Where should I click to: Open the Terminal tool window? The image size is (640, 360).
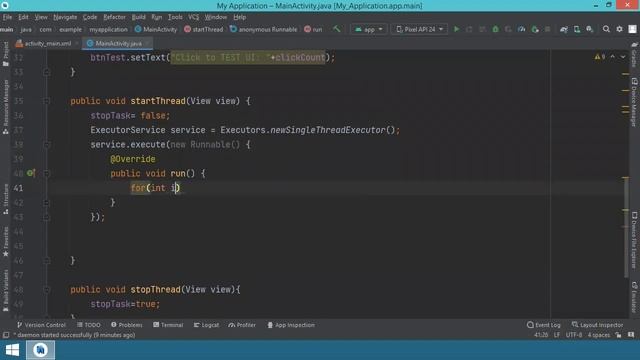click(168, 325)
